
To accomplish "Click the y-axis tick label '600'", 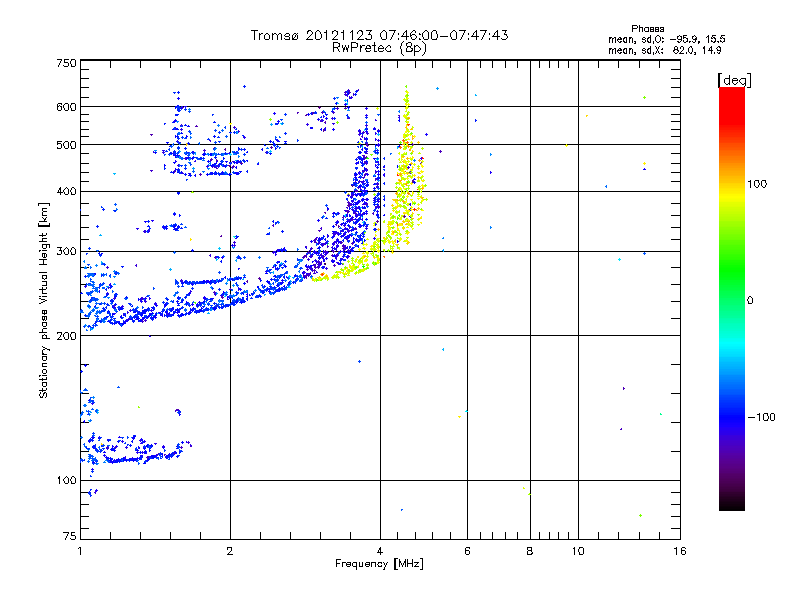I will tap(66, 107).
